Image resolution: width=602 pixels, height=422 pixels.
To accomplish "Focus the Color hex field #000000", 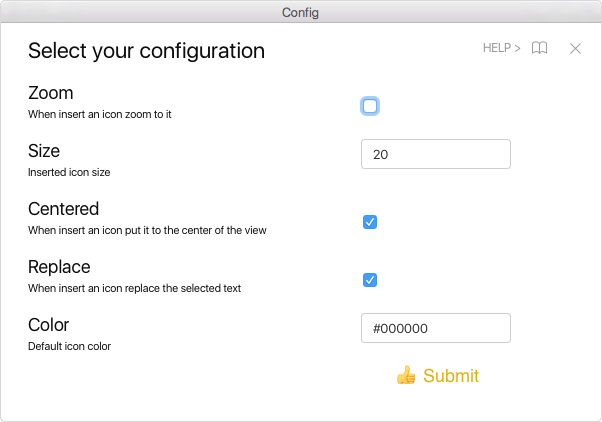I will tap(435, 328).
